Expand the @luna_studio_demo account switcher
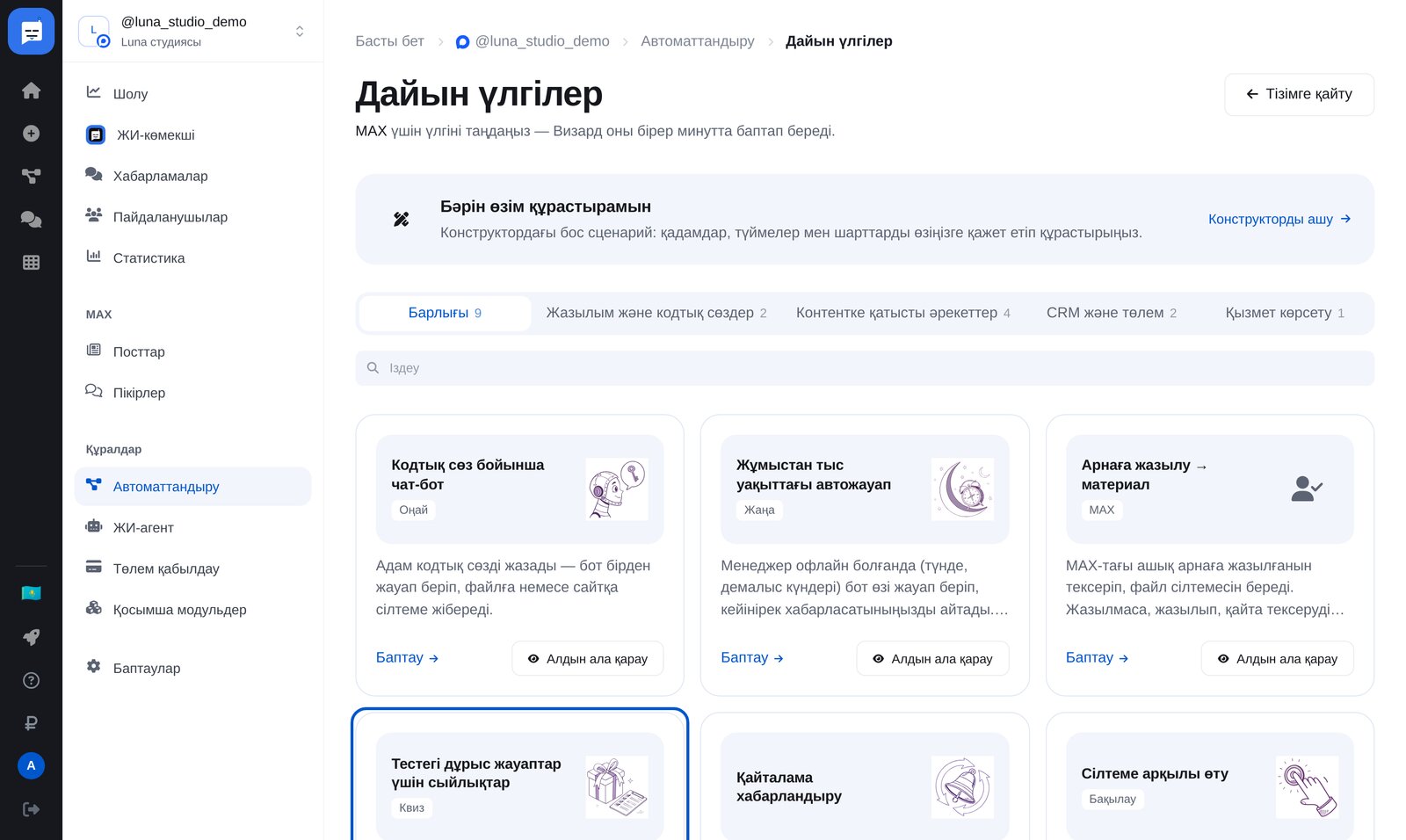 coord(300,31)
